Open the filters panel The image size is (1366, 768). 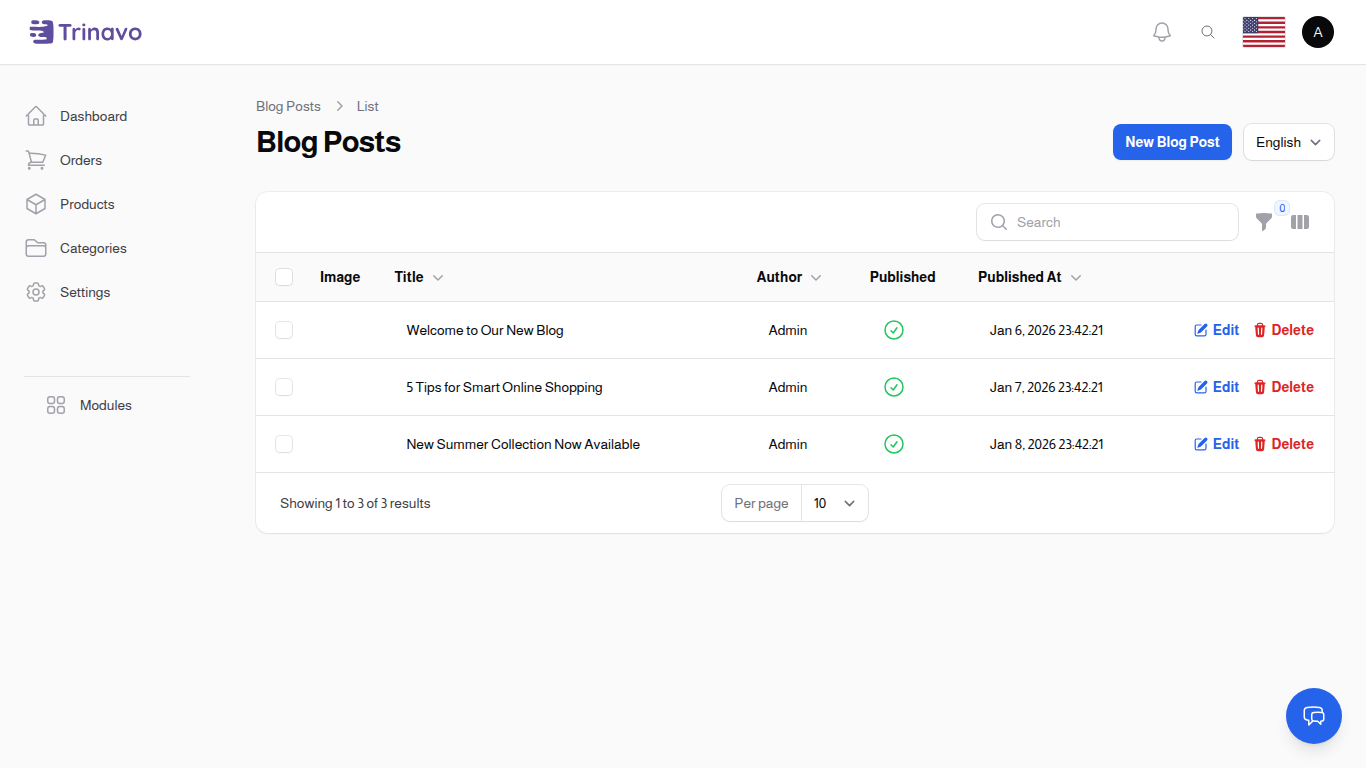point(1264,222)
